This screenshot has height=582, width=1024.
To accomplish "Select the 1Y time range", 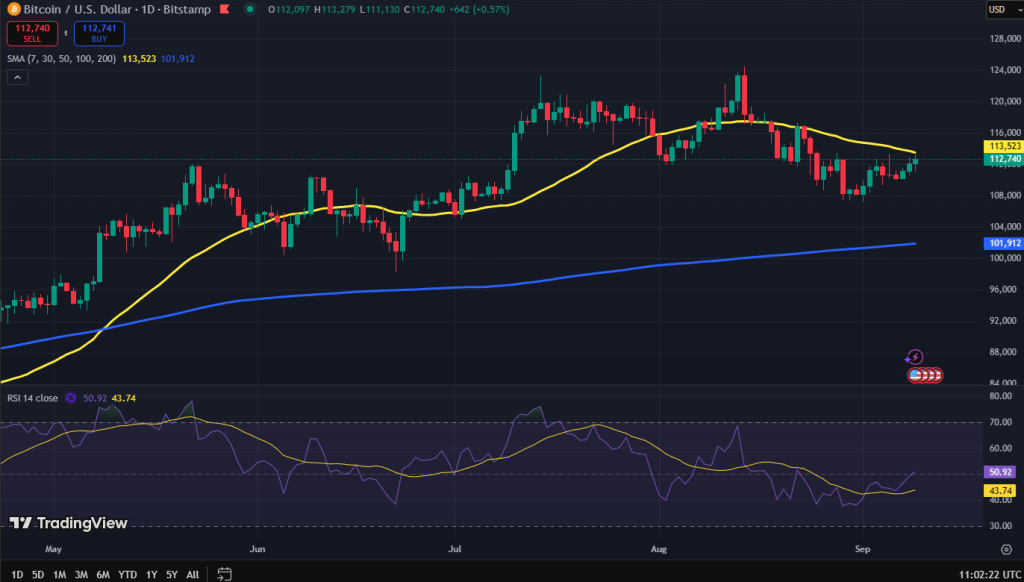I will tap(152, 575).
